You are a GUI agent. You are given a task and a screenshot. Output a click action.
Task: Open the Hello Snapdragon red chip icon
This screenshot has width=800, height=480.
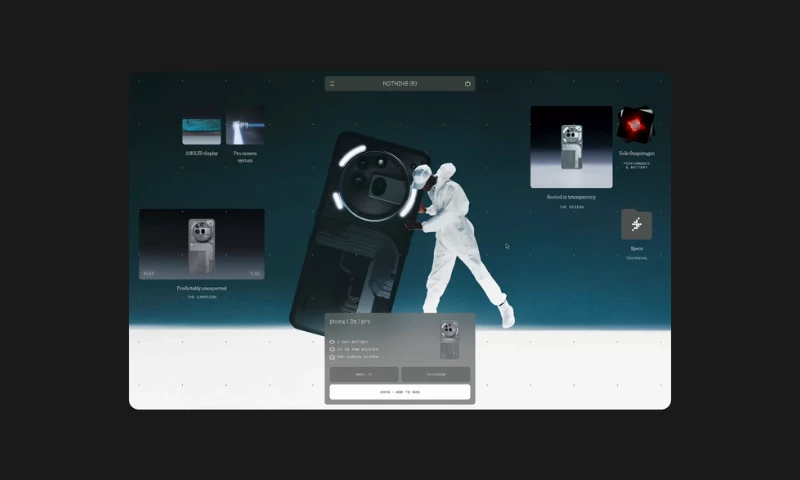tap(635, 125)
